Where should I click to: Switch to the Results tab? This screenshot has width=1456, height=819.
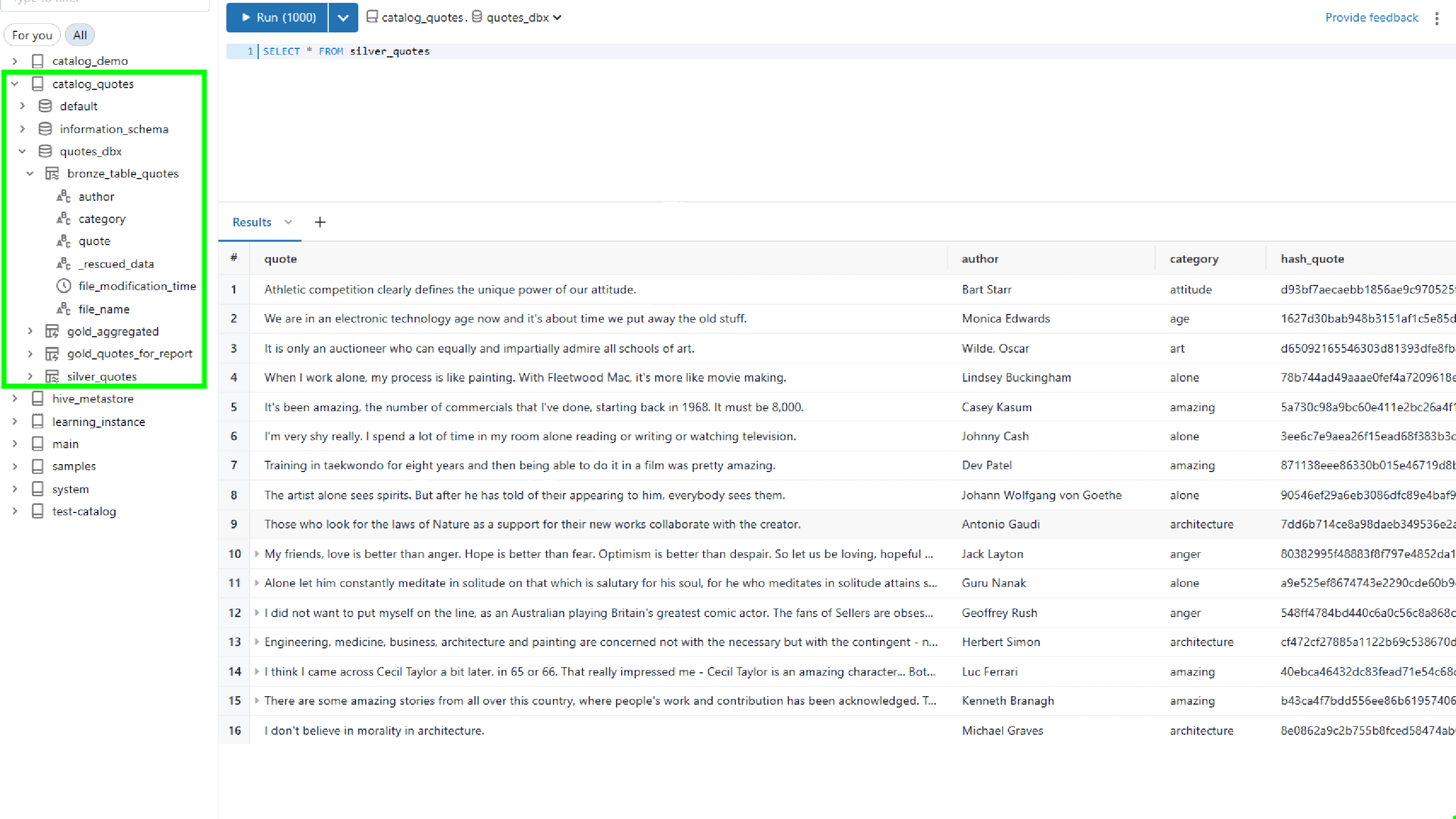[x=251, y=222]
